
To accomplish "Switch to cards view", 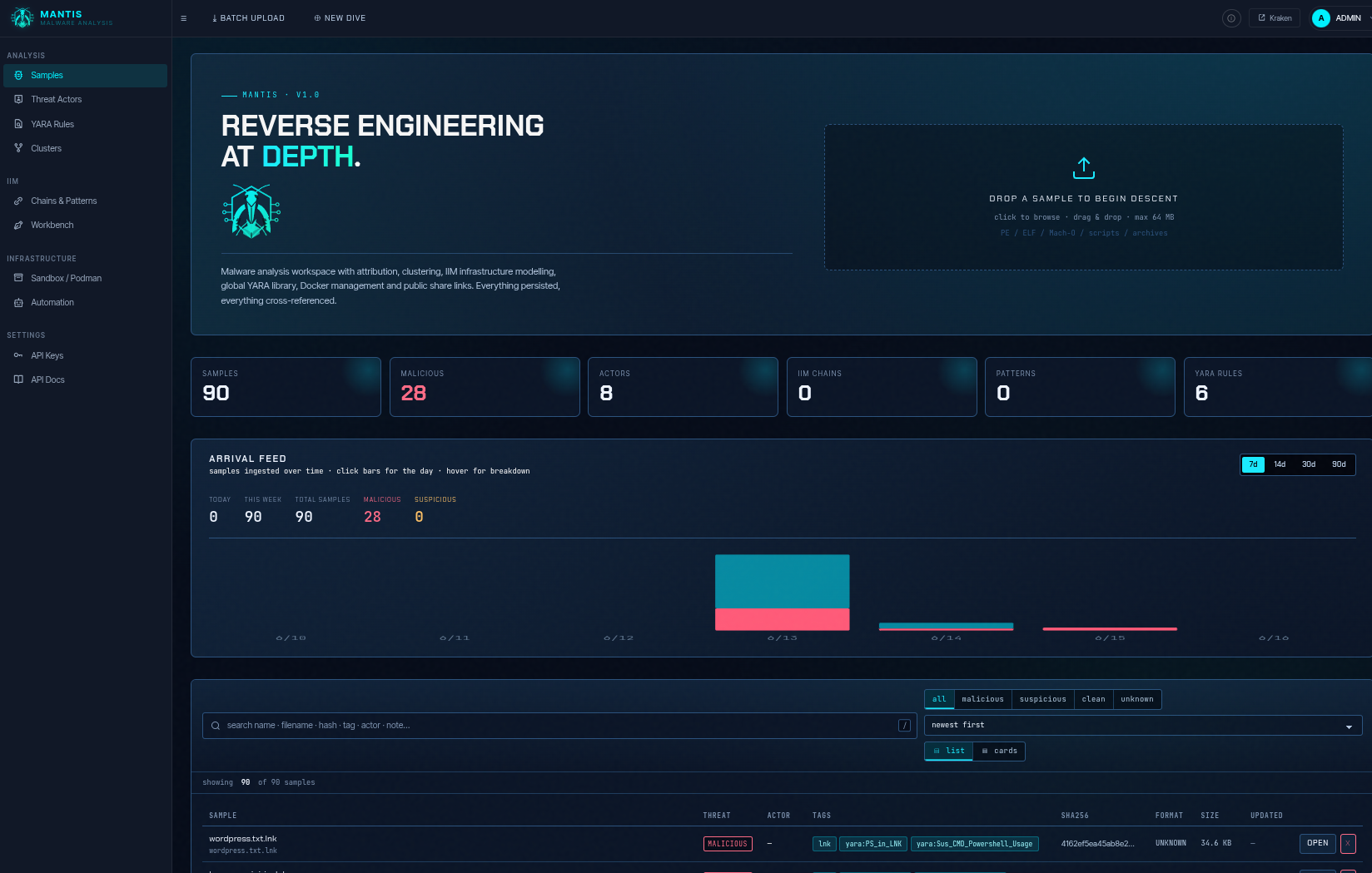I will [x=999, y=751].
